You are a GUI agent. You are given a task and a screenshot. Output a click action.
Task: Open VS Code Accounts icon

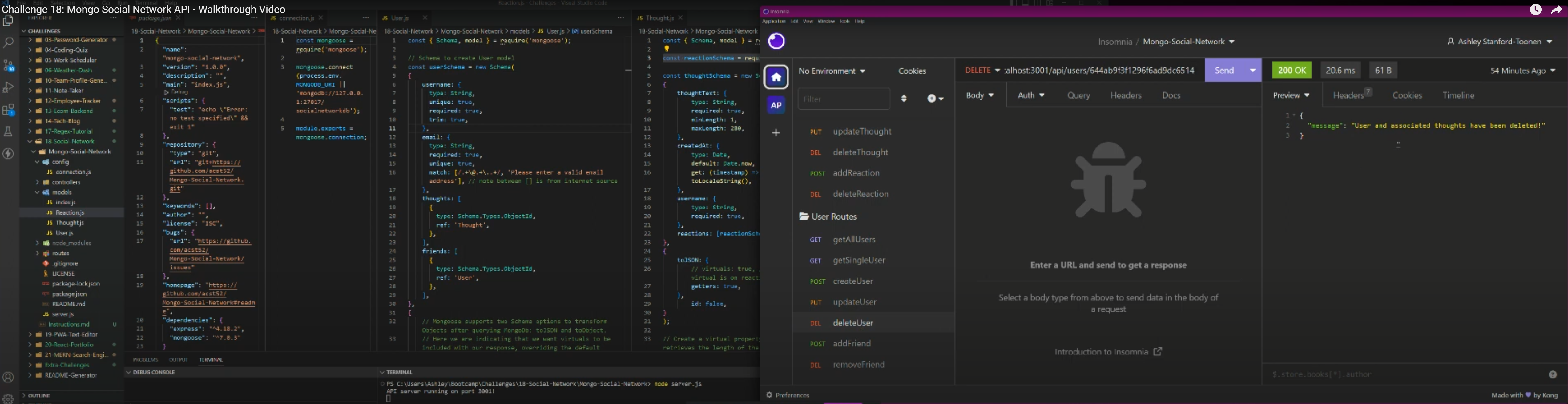(x=9, y=378)
